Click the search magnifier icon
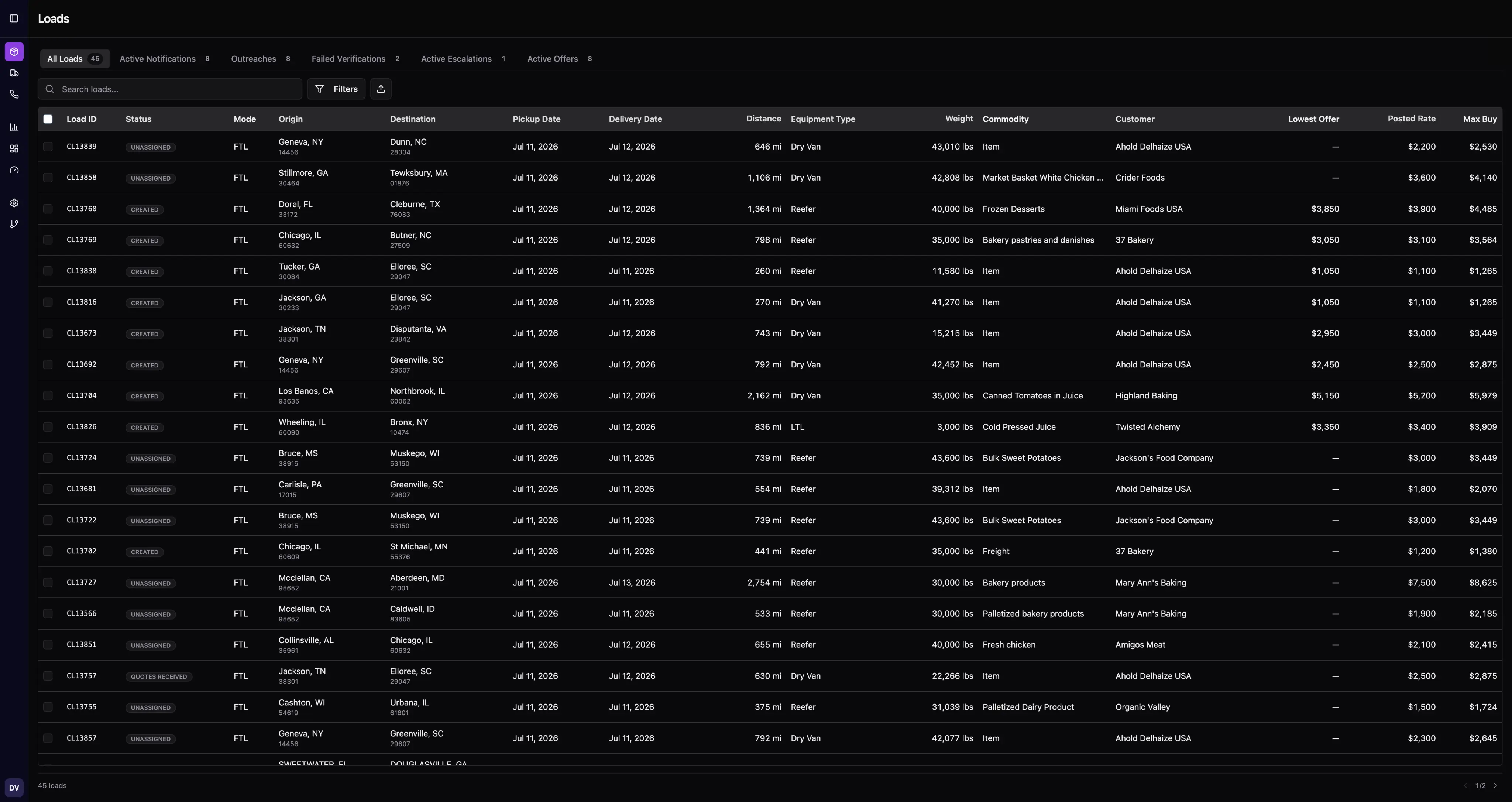1512x802 pixels. coord(50,89)
